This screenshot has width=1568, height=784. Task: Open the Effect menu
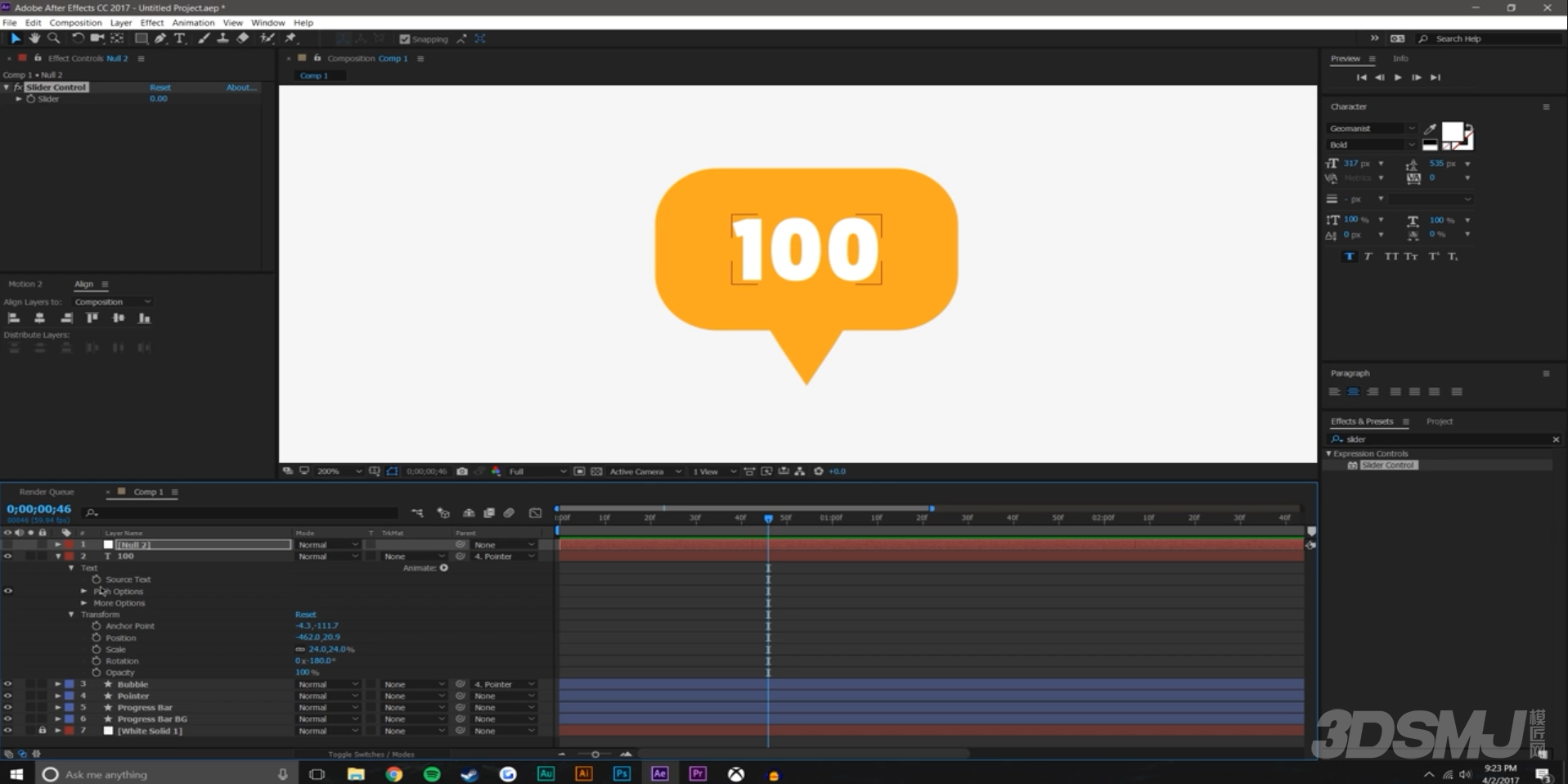pos(152,23)
